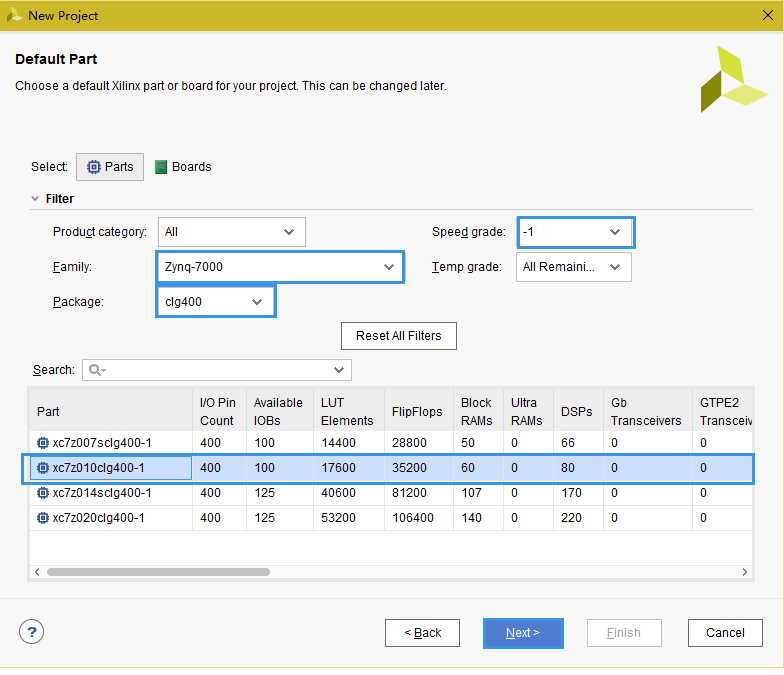Click DSPs value 220
The width and height of the screenshot is (784, 675).
(x=572, y=518)
